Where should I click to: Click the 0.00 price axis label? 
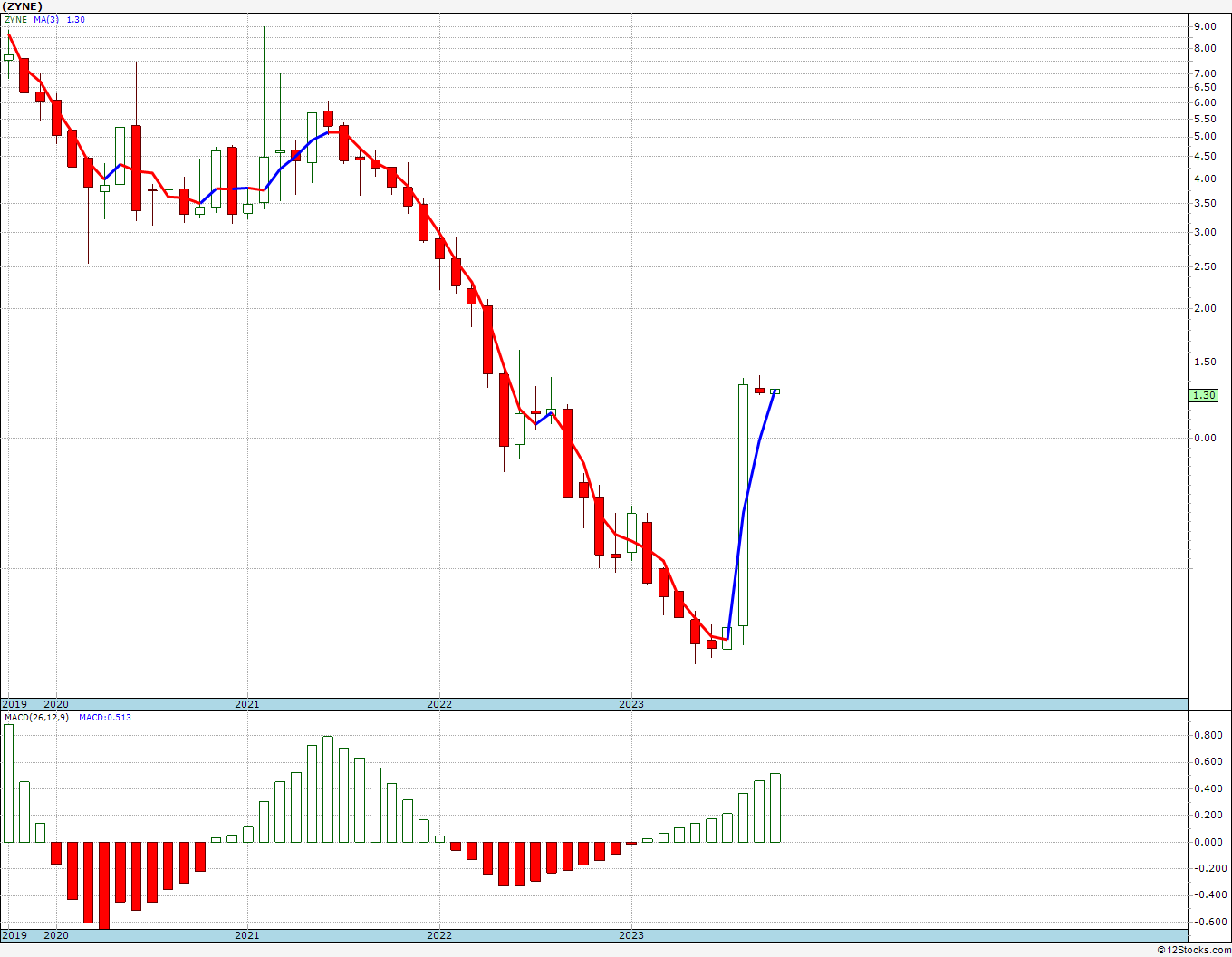(1204, 438)
